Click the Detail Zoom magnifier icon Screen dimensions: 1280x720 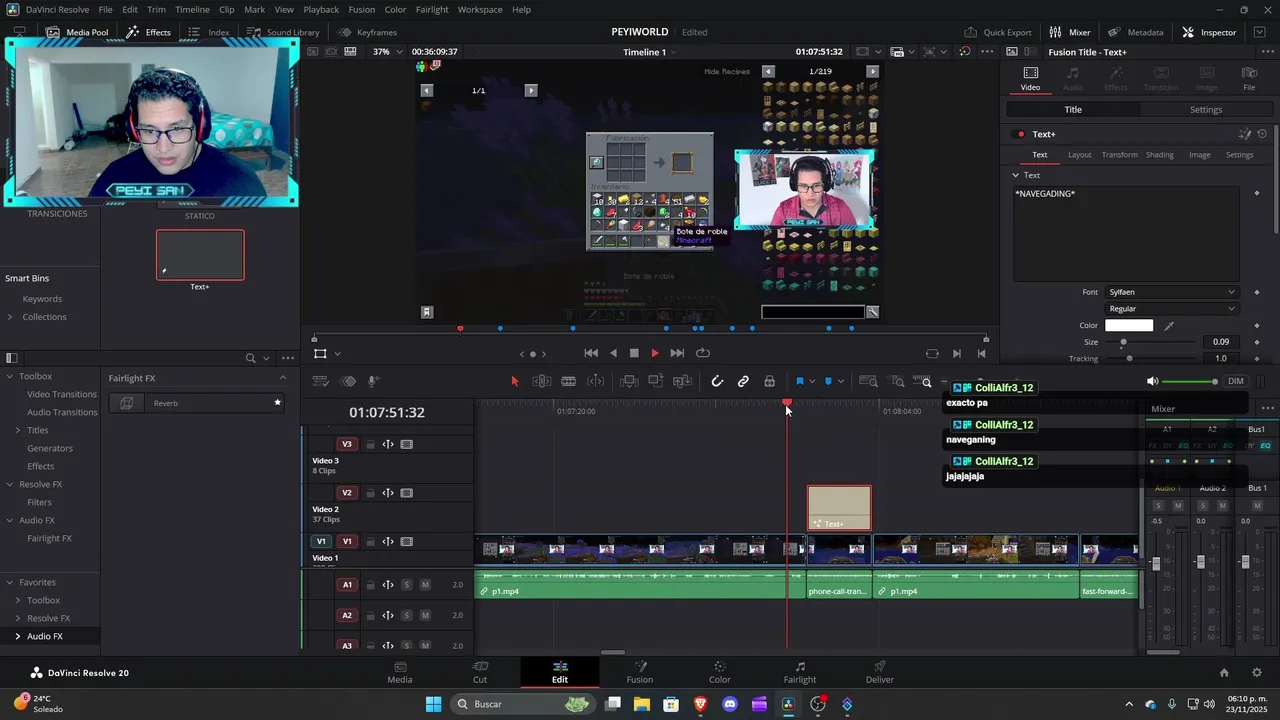click(x=897, y=381)
